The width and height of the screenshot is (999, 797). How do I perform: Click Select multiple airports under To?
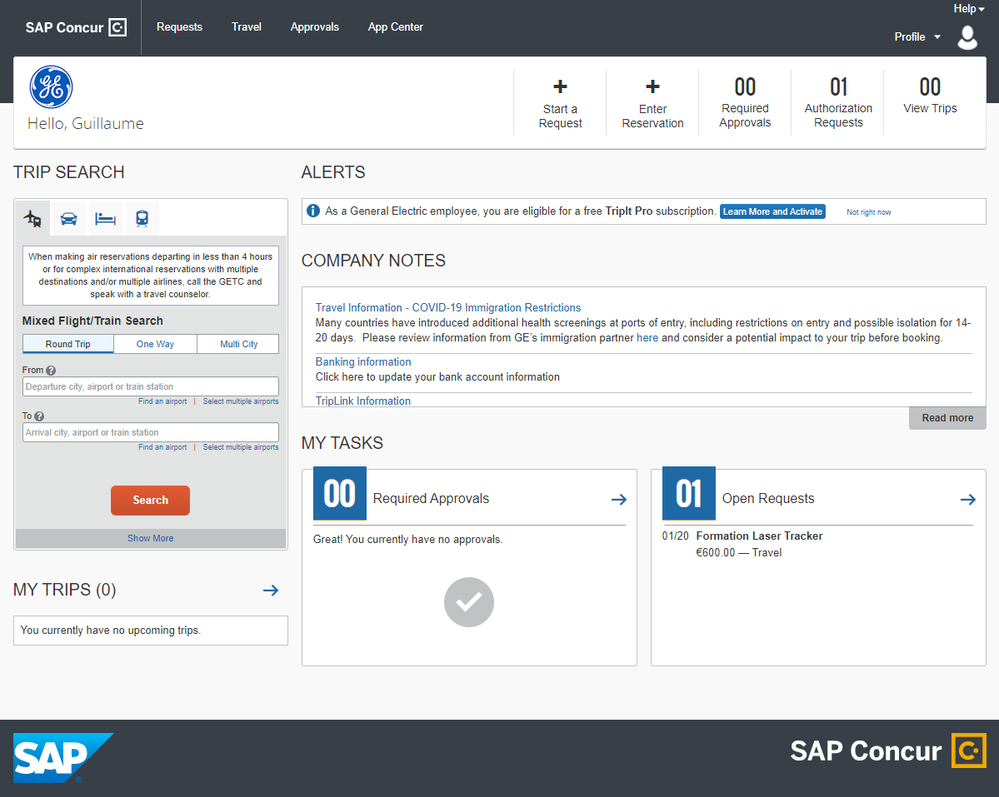click(240, 447)
